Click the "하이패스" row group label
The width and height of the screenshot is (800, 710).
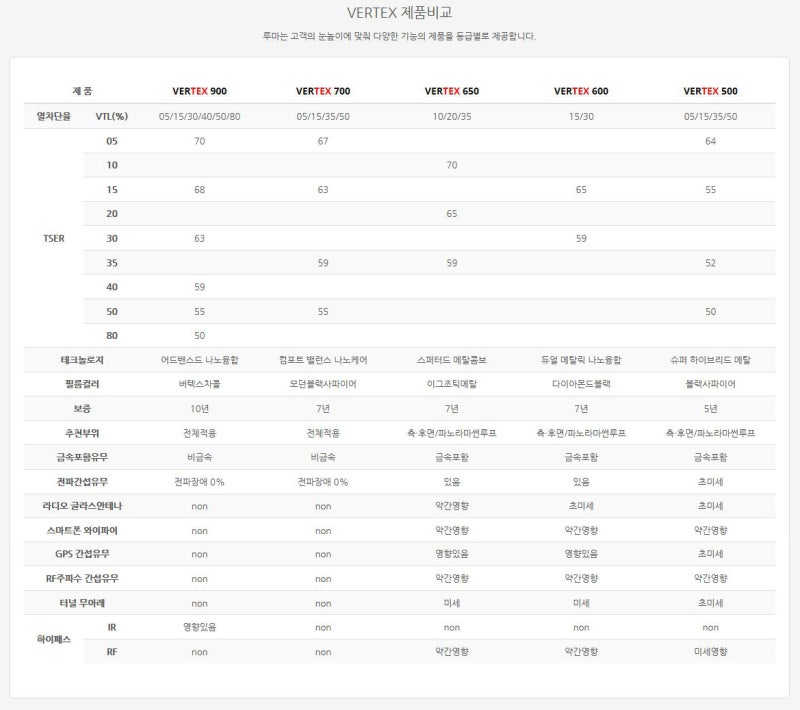pyautogui.click(x=54, y=639)
